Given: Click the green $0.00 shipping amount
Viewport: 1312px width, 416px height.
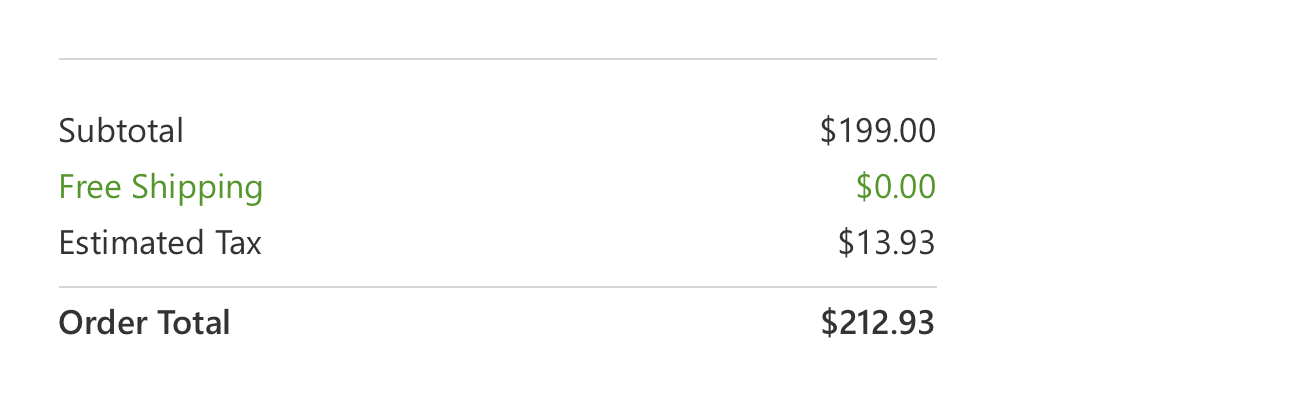Looking at the screenshot, I should coord(896,187).
